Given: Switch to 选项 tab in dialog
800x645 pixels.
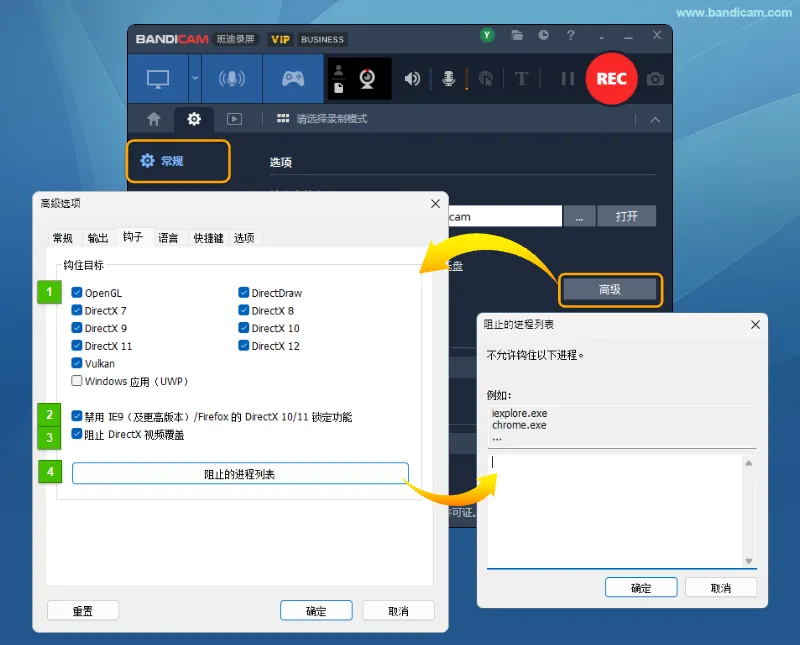Looking at the screenshot, I should tap(244, 238).
